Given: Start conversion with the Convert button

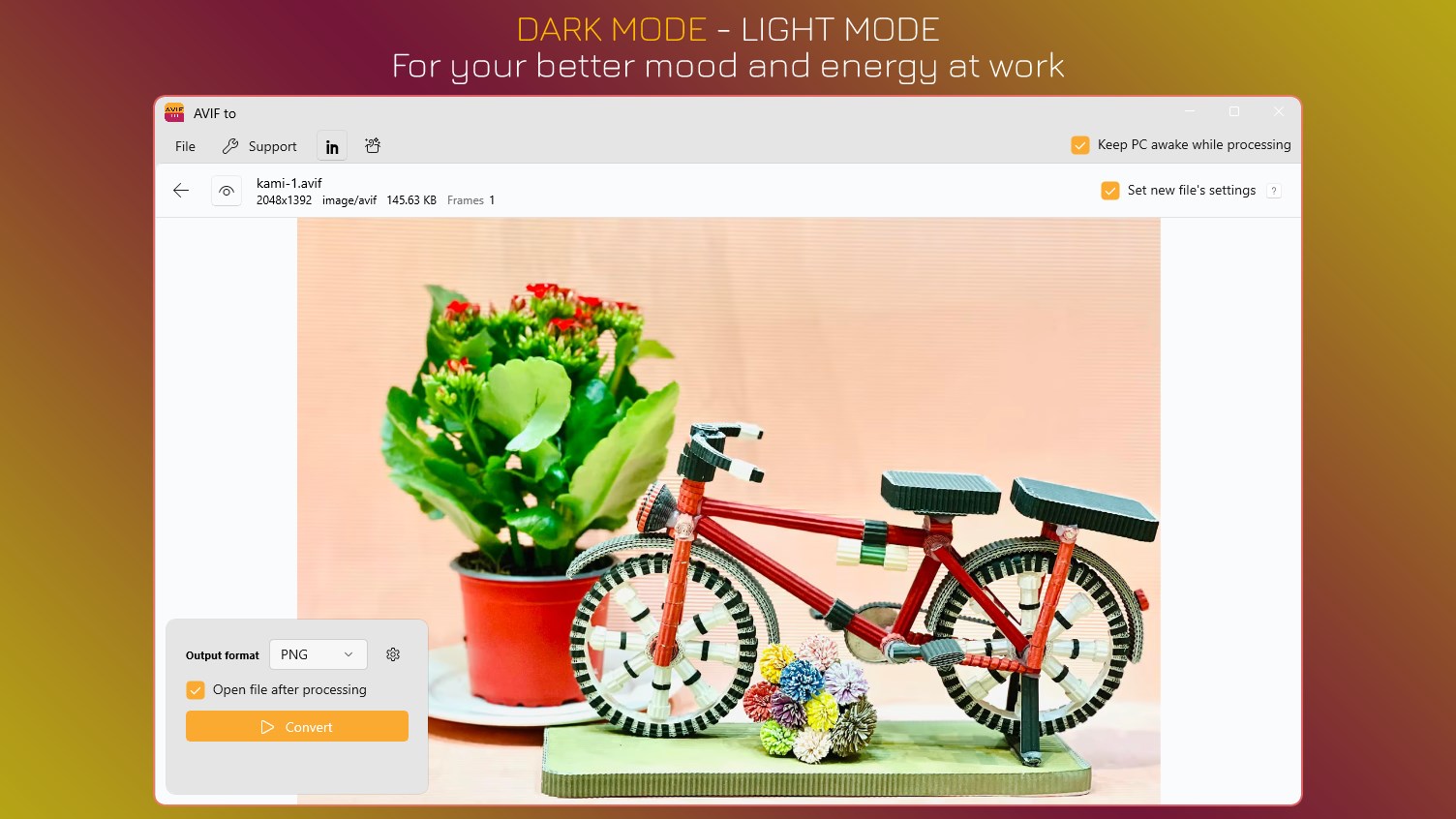Looking at the screenshot, I should click(297, 726).
